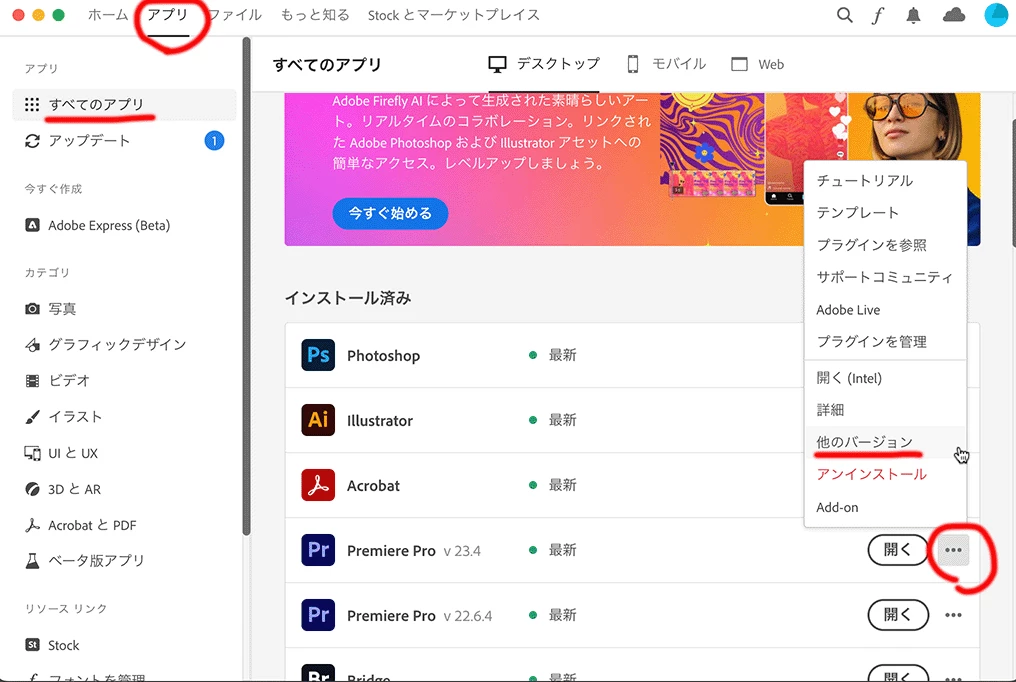Select 詳細 menu entry

pos(885,409)
